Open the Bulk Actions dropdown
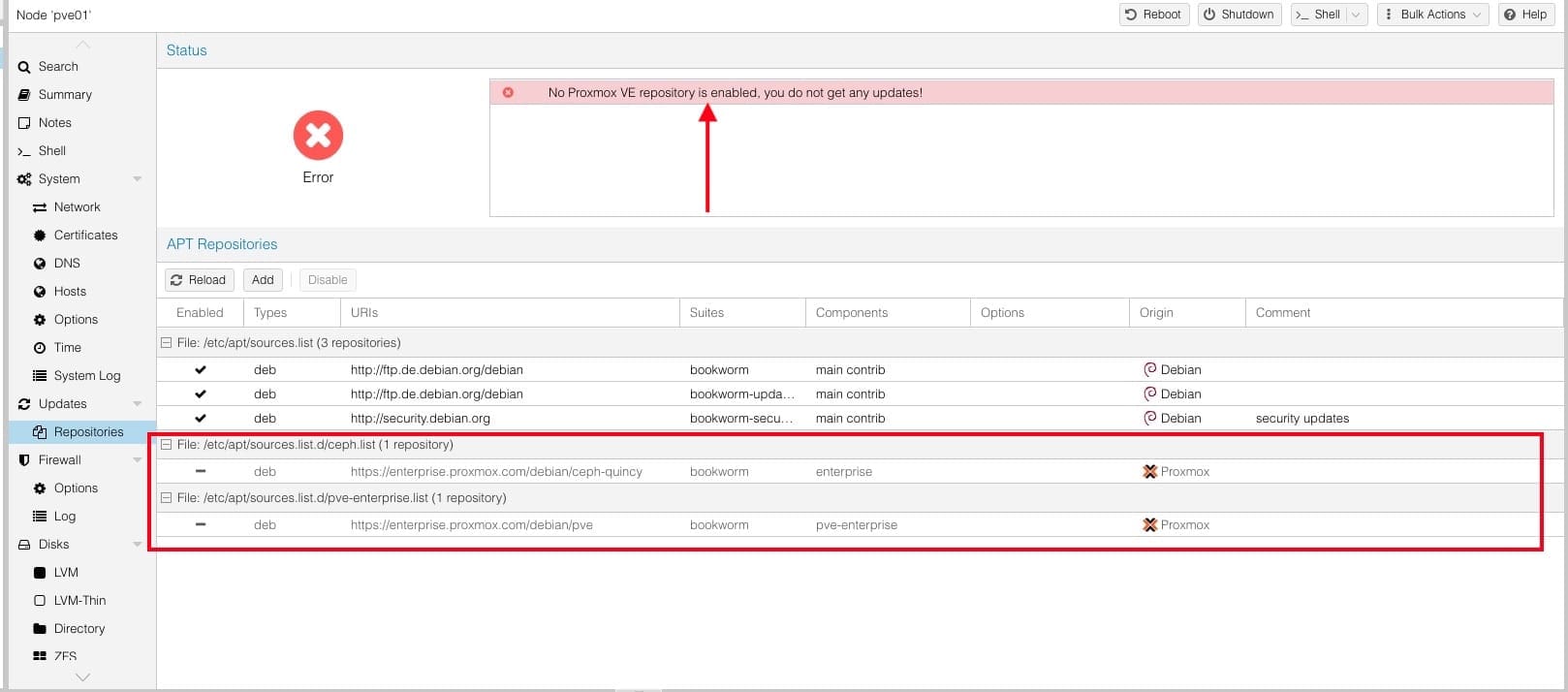The height and width of the screenshot is (692, 1568). point(1432,15)
